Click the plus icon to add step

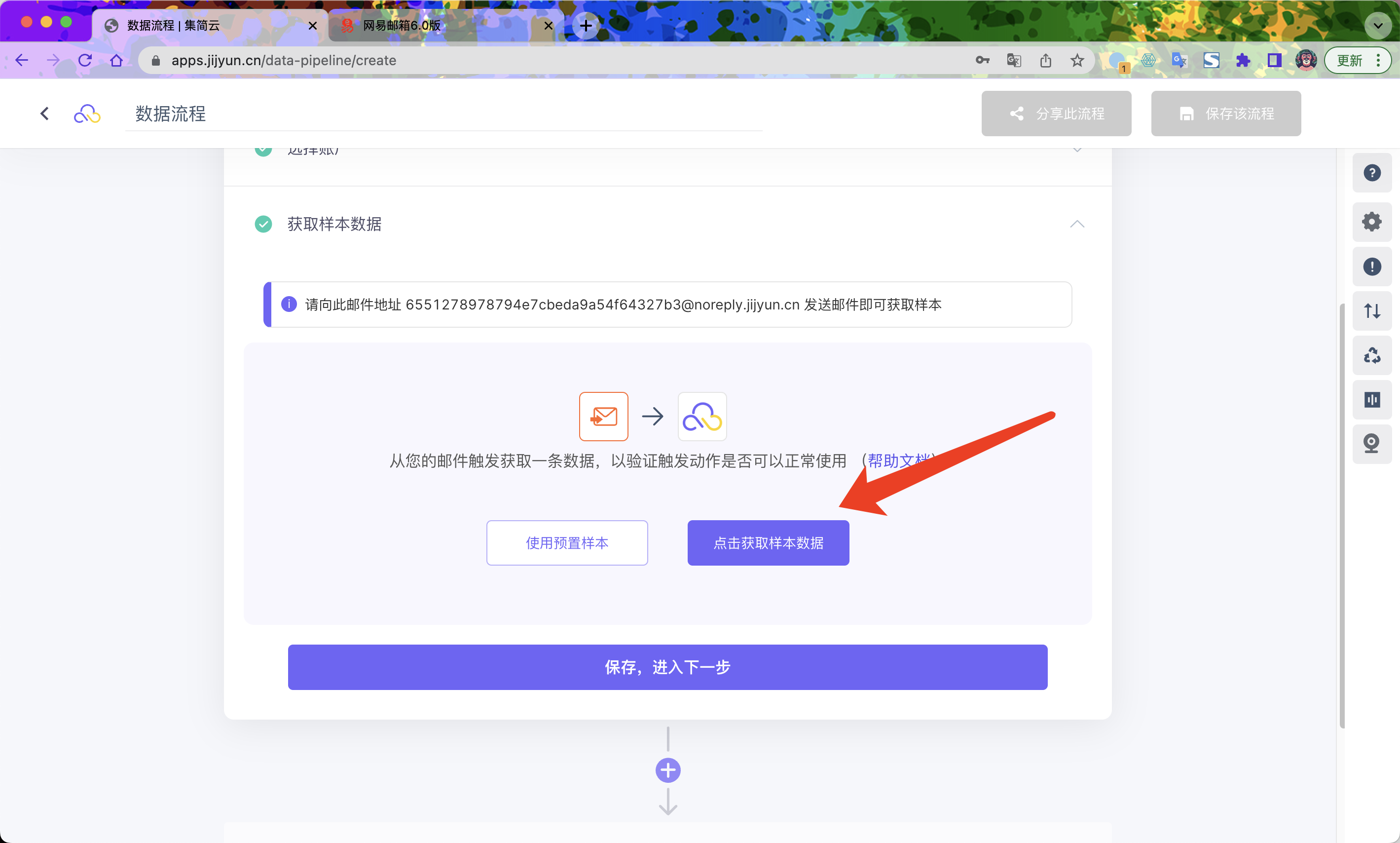(x=667, y=770)
